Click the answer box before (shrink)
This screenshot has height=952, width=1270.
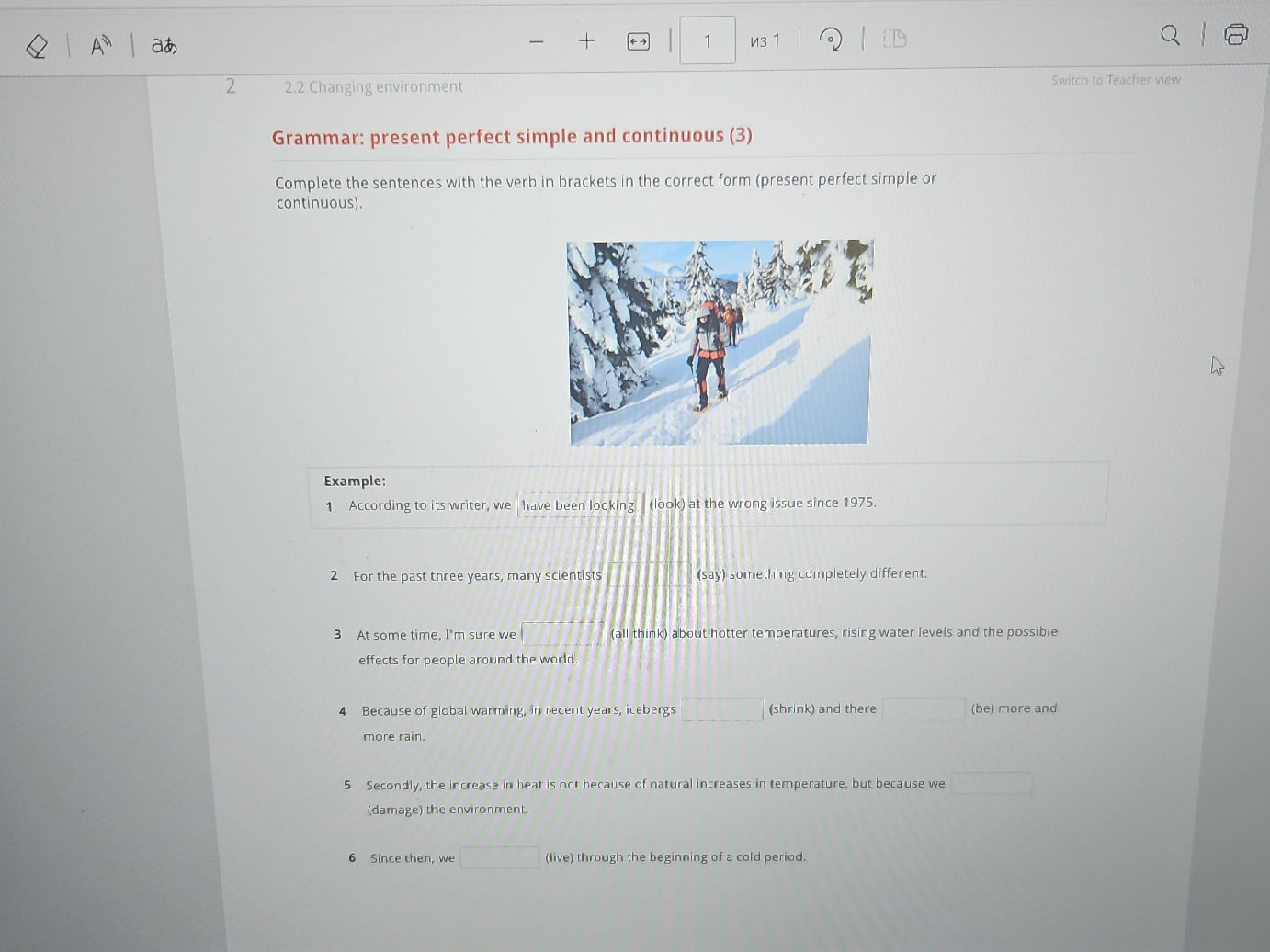722,708
